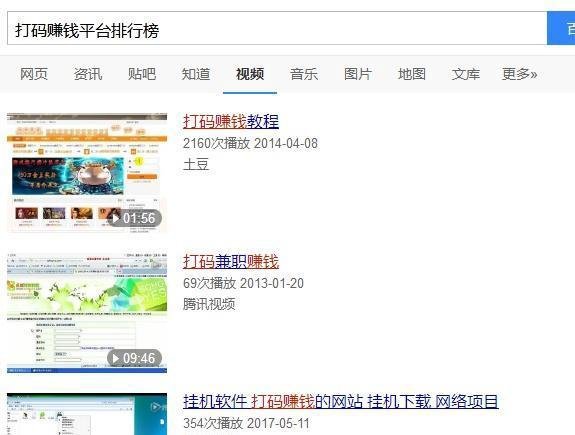
Task: Open the 文库 tab
Action: [466, 74]
